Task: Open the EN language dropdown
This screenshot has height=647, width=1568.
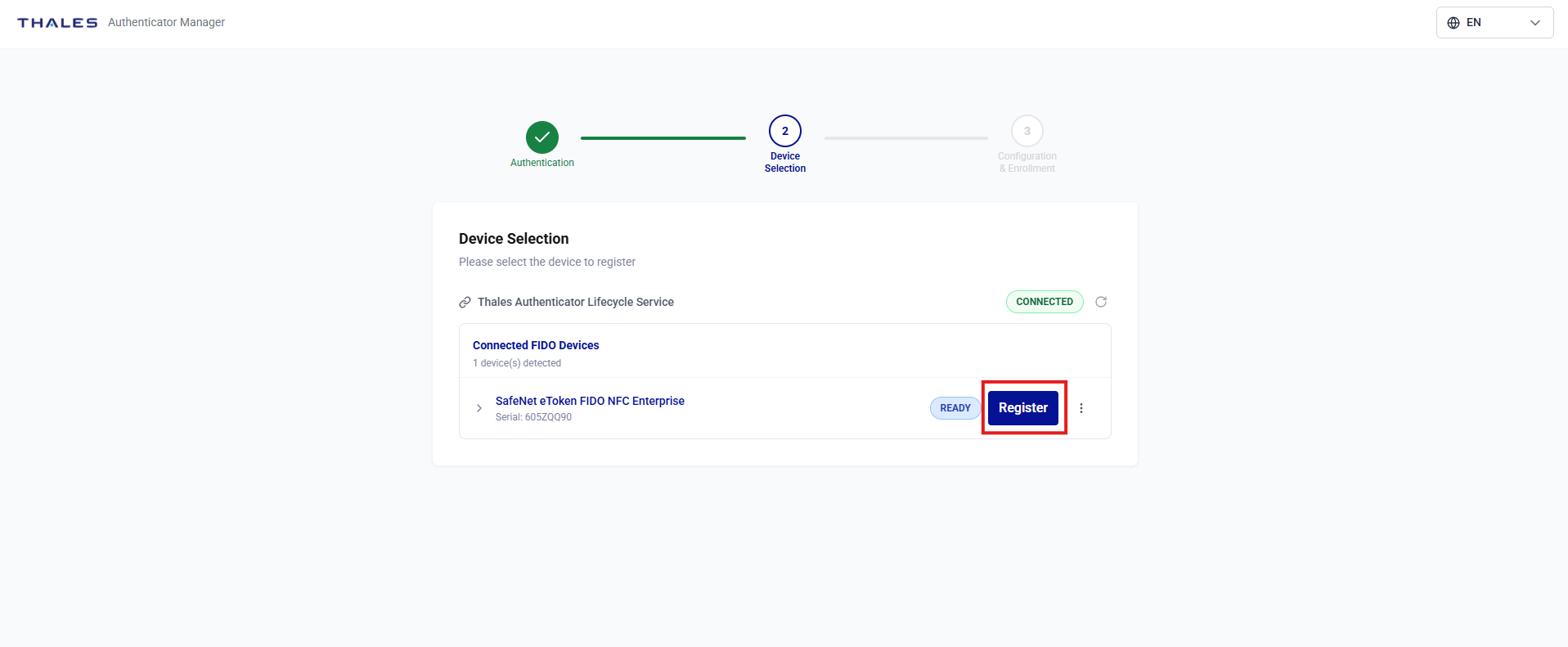Action: tap(1494, 23)
